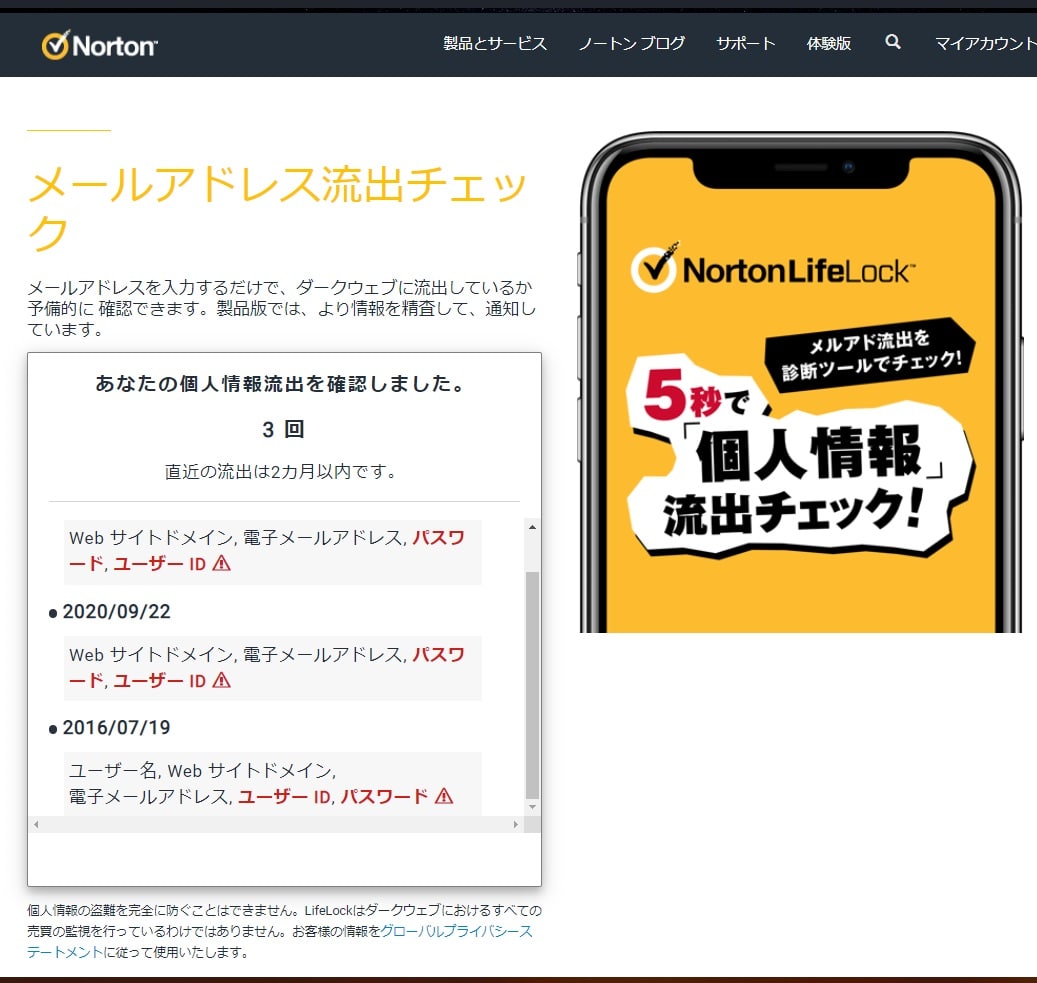Click the Norton logo in header

pos(99,45)
